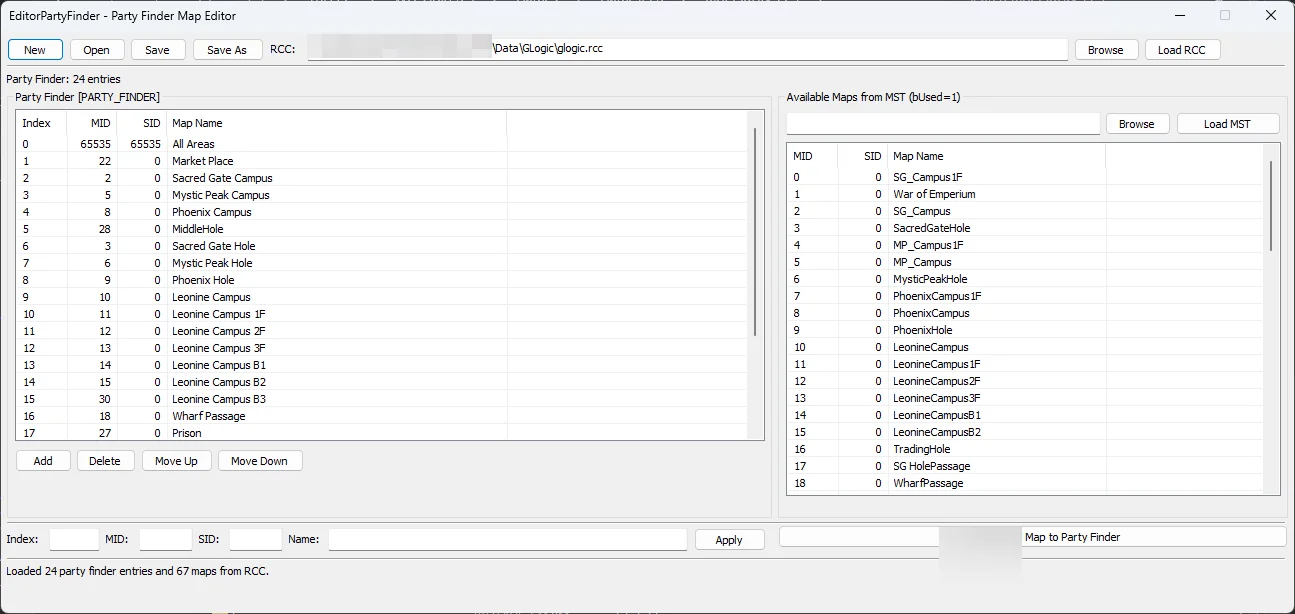1295x614 pixels.
Task: Add a new party finder entry
Action: 43,461
